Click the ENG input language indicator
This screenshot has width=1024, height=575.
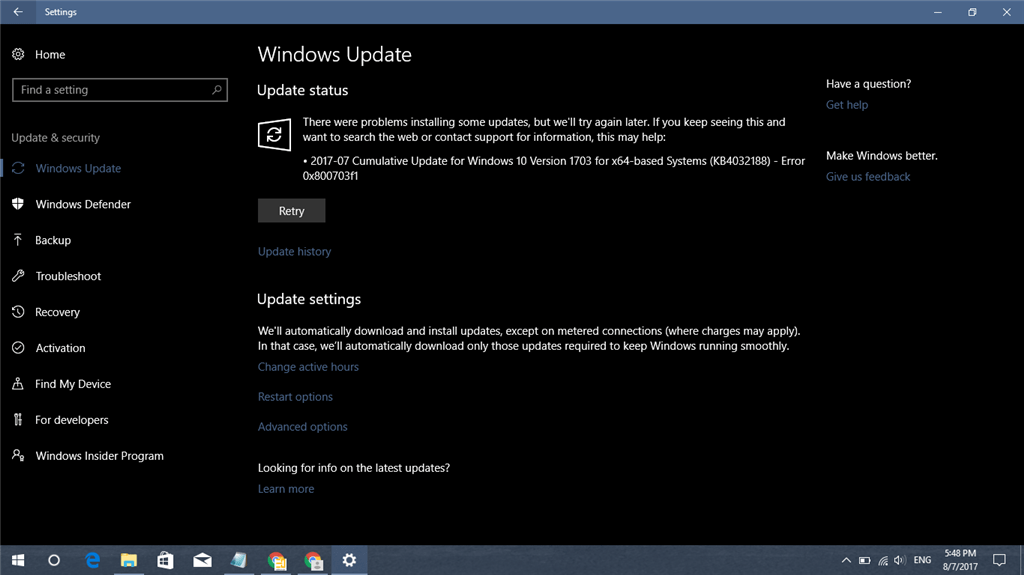(x=922, y=560)
